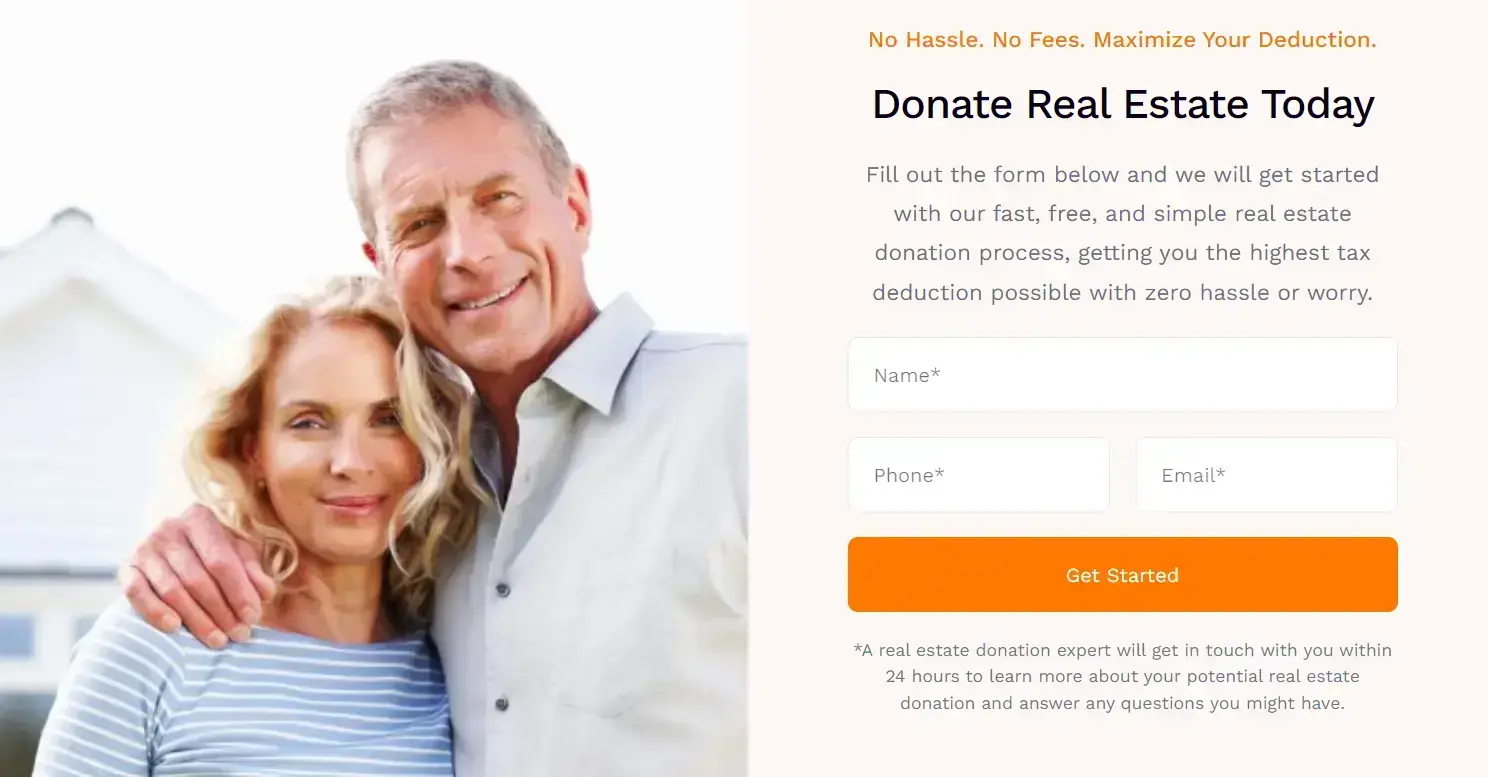
Task: Click the 'Fill out the form below' paragraph
Action: [x=1122, y=233]
